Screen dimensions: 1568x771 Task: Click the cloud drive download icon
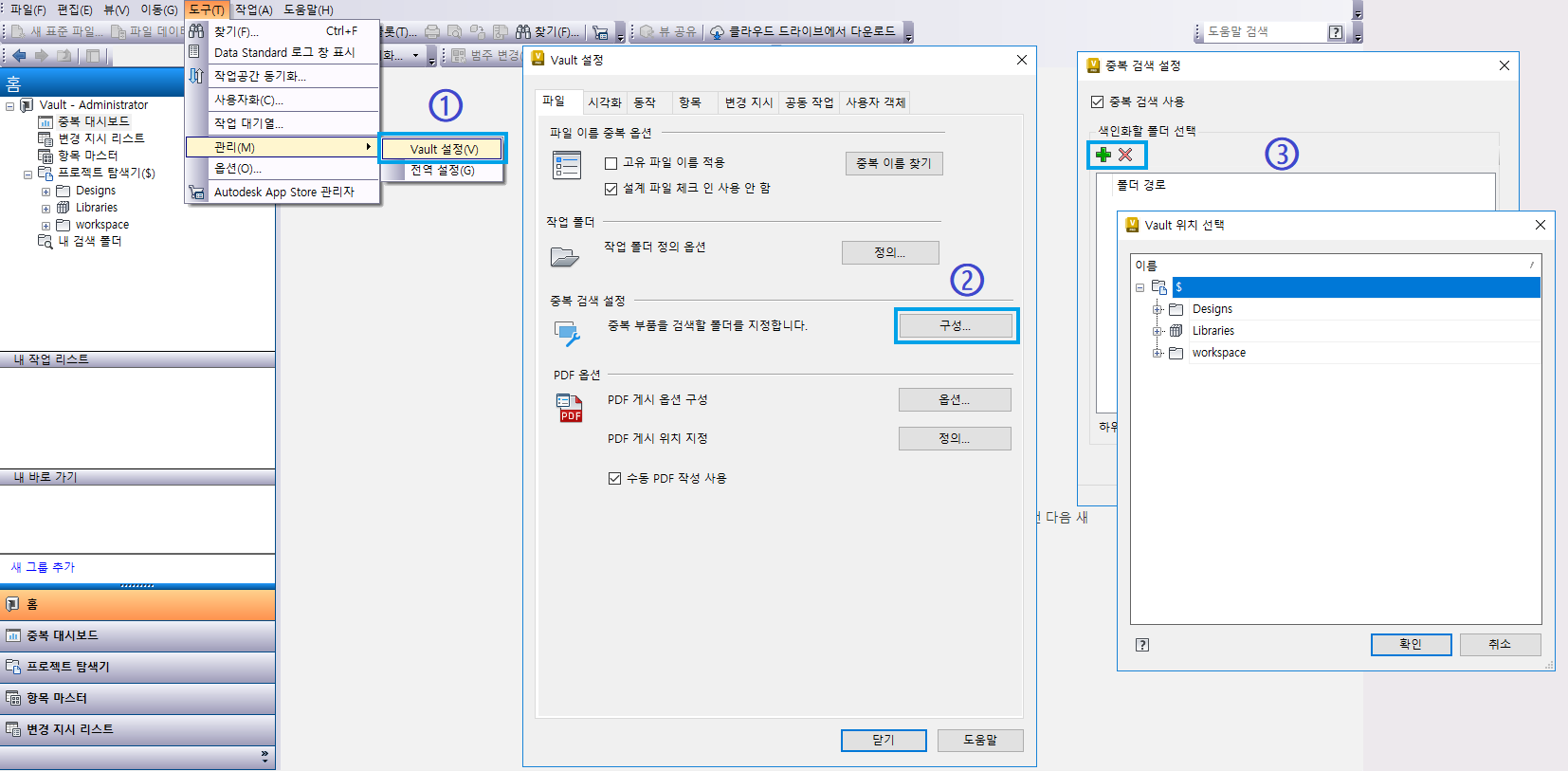tap(718, 32)
